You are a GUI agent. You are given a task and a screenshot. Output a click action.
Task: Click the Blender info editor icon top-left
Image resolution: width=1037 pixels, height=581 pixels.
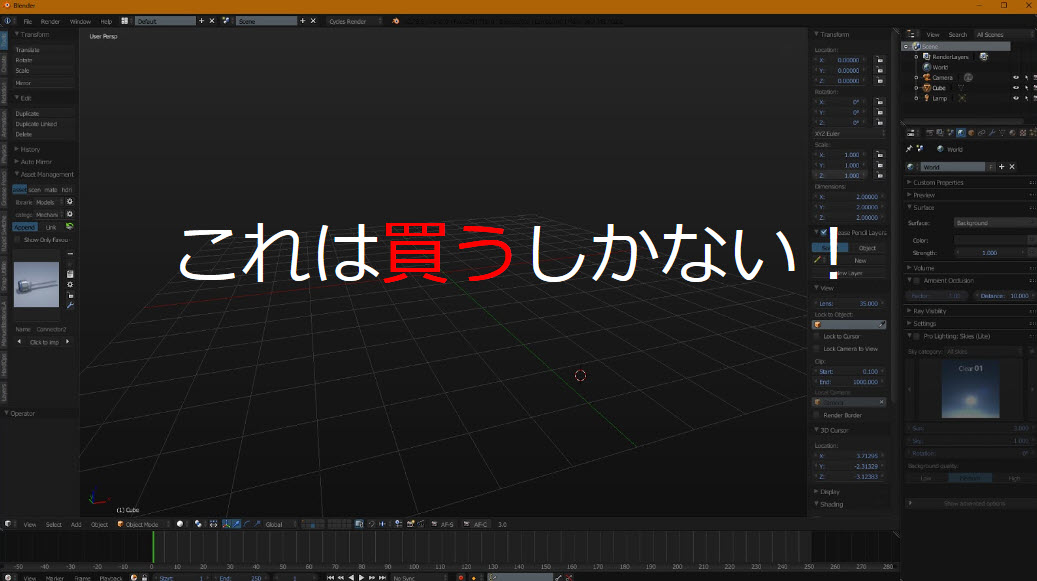click(8, 21)
